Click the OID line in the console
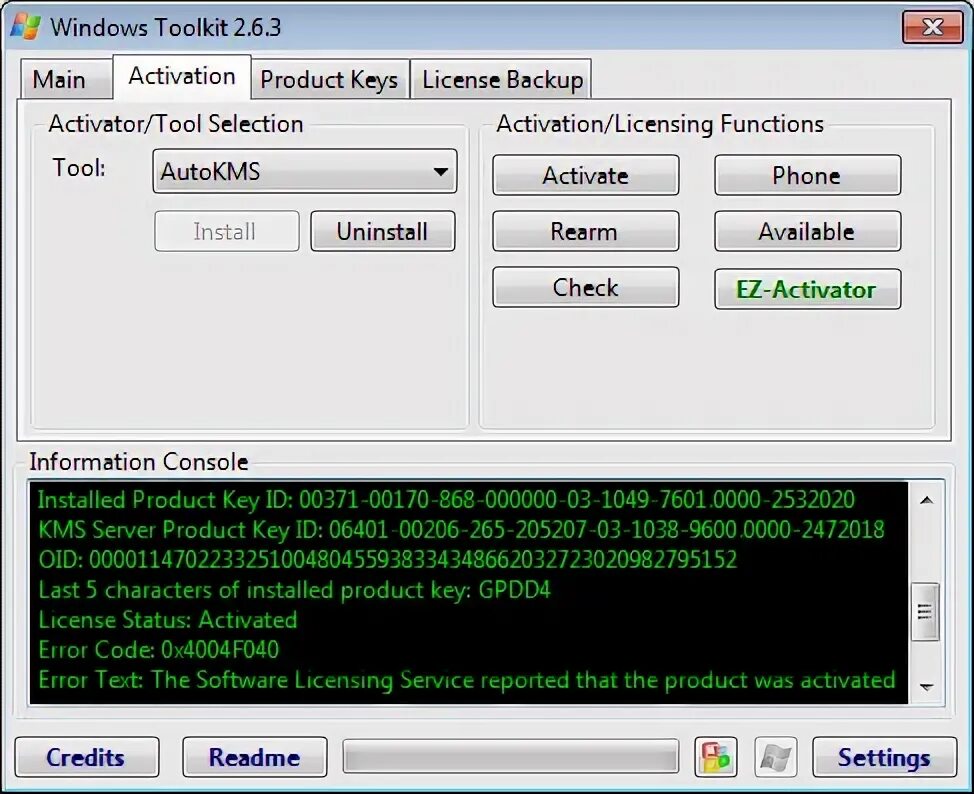Screen dimensions: 974x794 point(387,559)
